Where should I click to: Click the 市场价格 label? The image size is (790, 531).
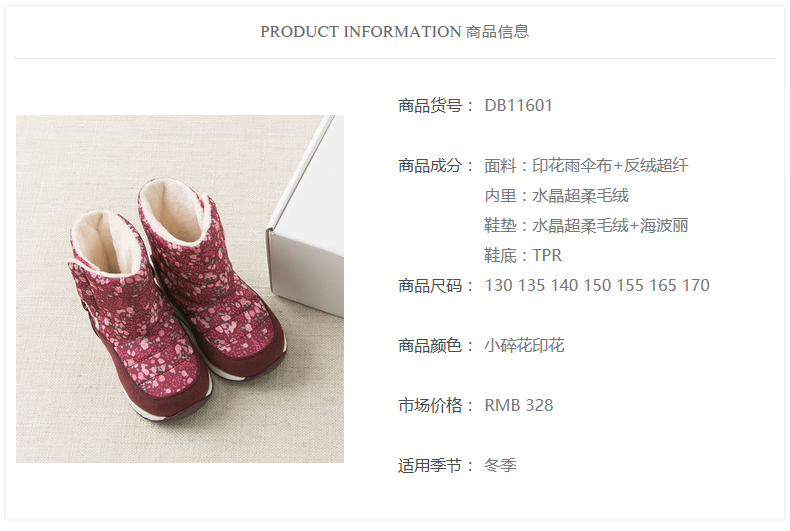[x=430, y=406]
